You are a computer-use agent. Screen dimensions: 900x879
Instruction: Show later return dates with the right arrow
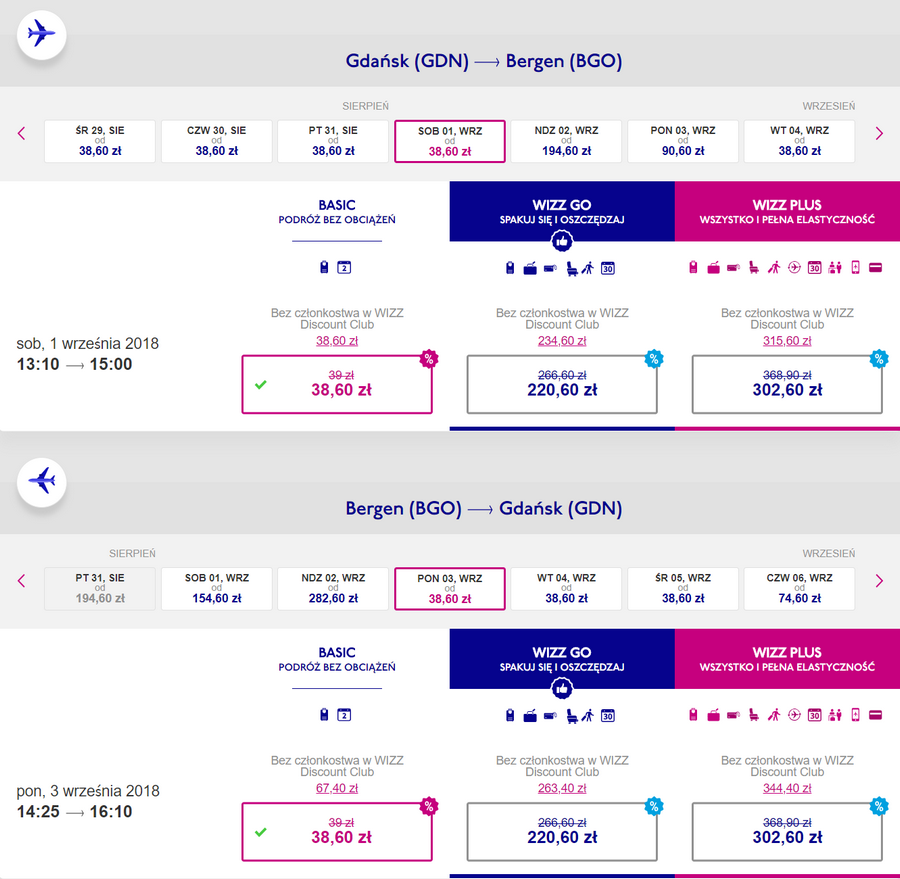pyautogui.click(x=879, y=581)
